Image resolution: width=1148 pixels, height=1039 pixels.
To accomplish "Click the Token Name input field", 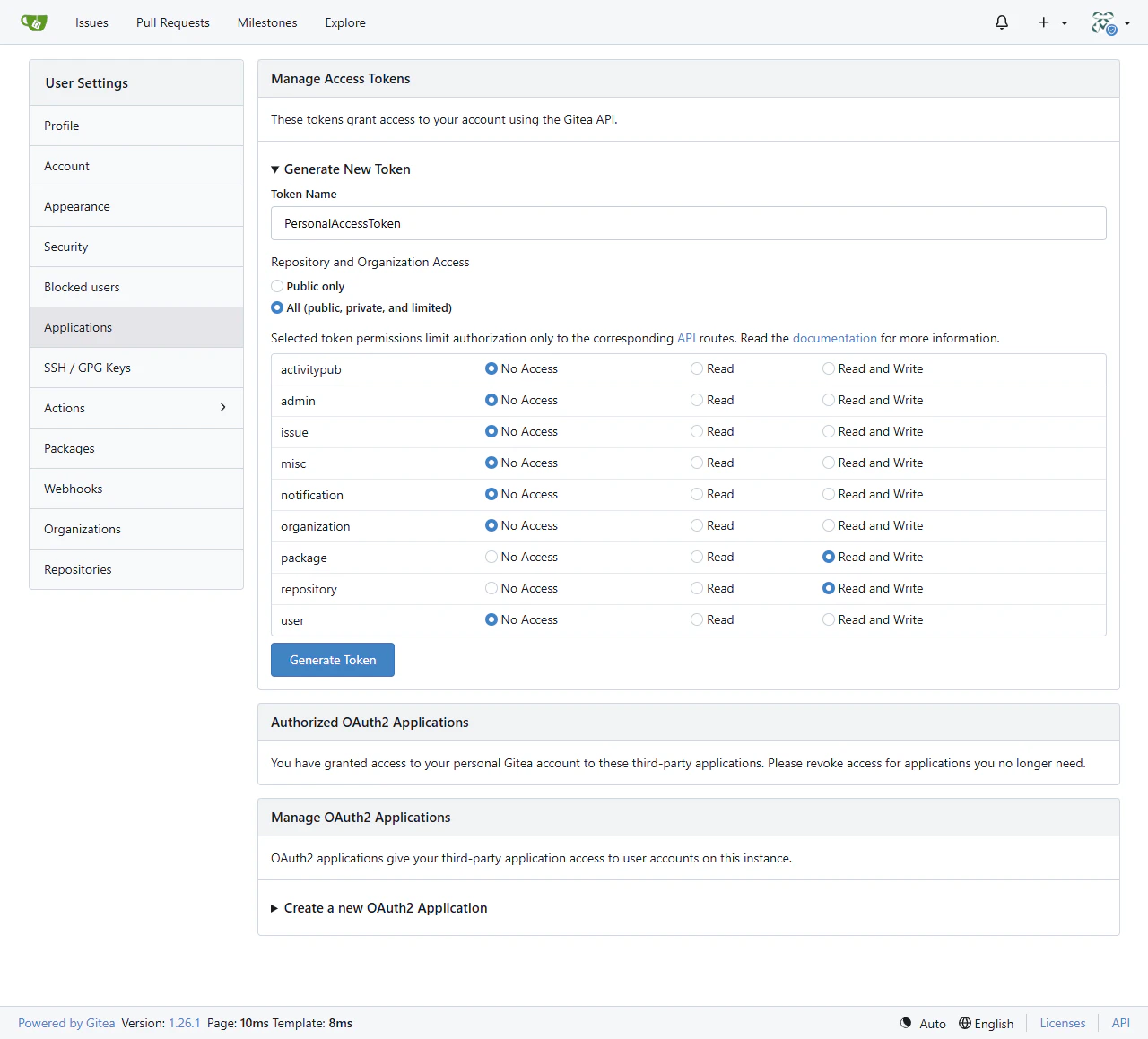I will coord(689,223).
